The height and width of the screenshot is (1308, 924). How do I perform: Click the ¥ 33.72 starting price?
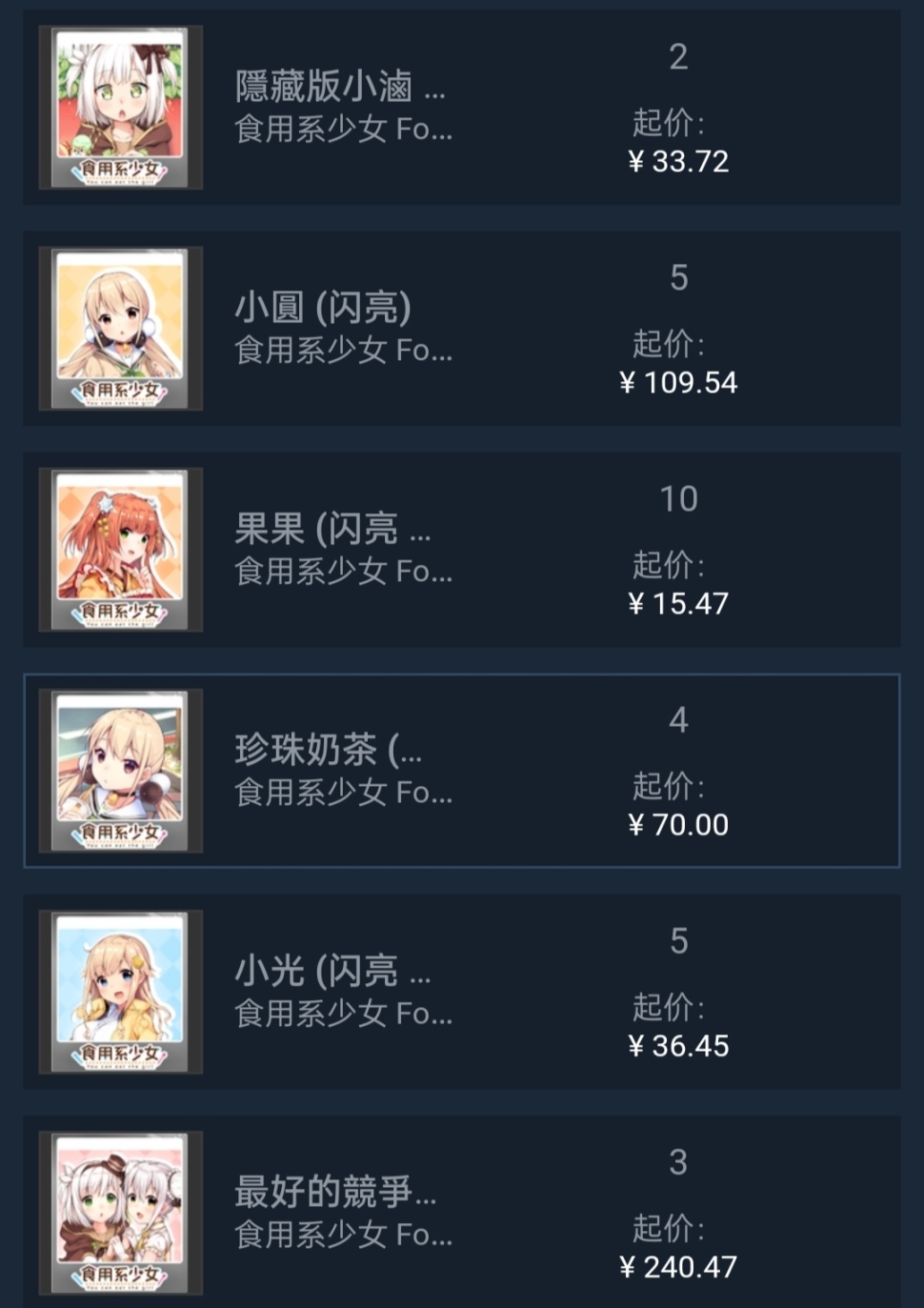coord(678,161)
